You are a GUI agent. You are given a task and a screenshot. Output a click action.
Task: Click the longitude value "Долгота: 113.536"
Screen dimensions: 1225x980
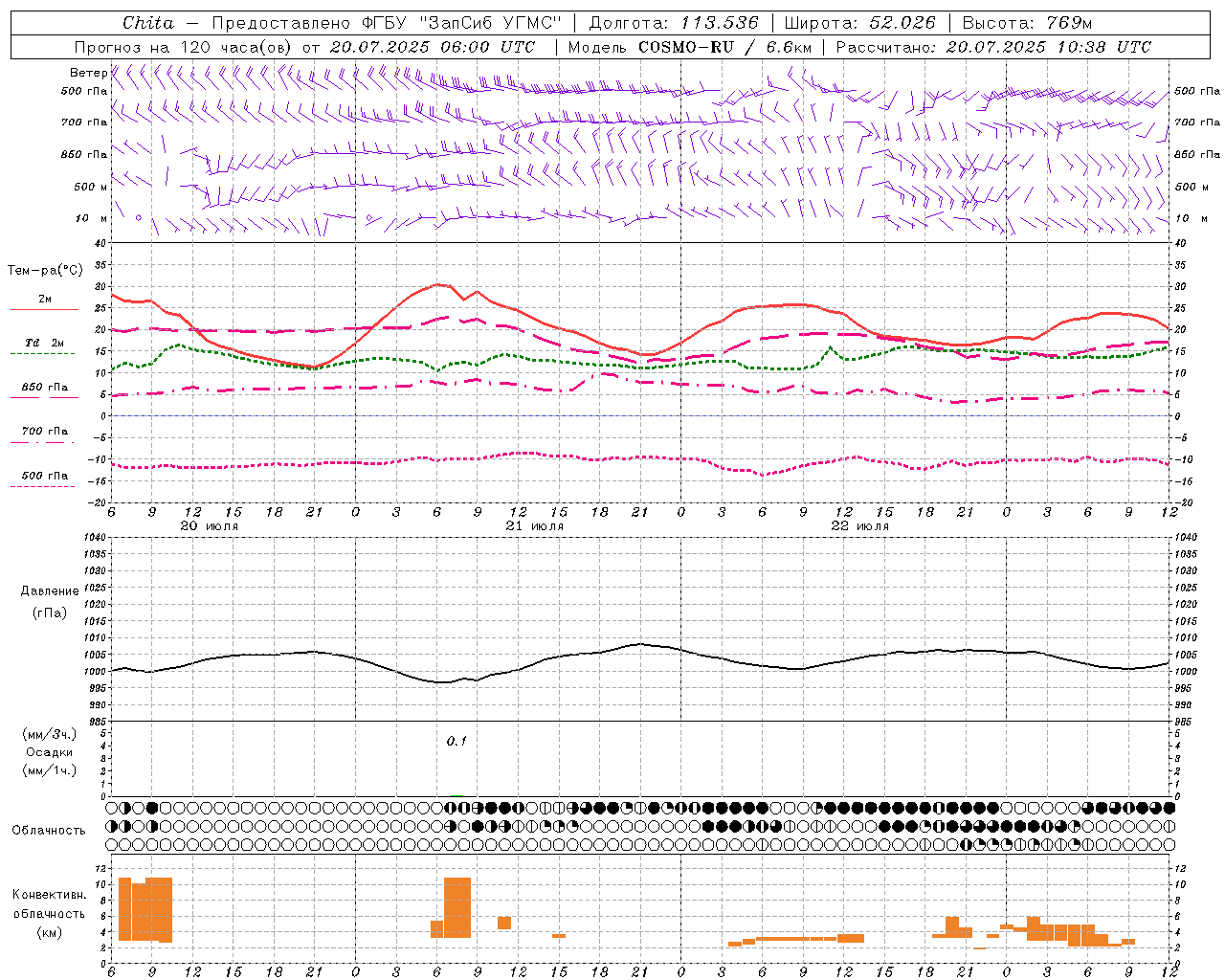pyautogui.click(x=674, y=23)
